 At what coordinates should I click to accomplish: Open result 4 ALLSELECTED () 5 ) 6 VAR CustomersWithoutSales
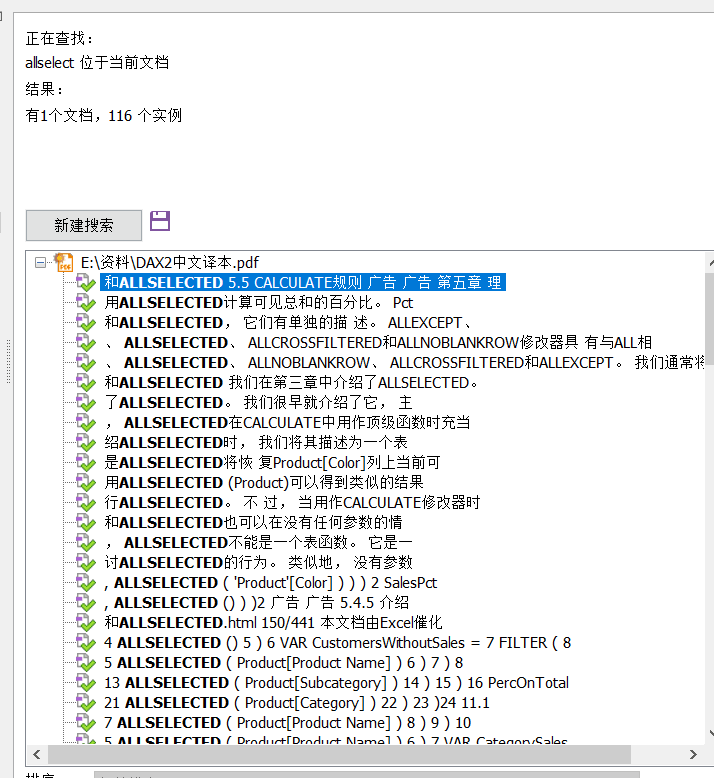[x=338, y=643]
